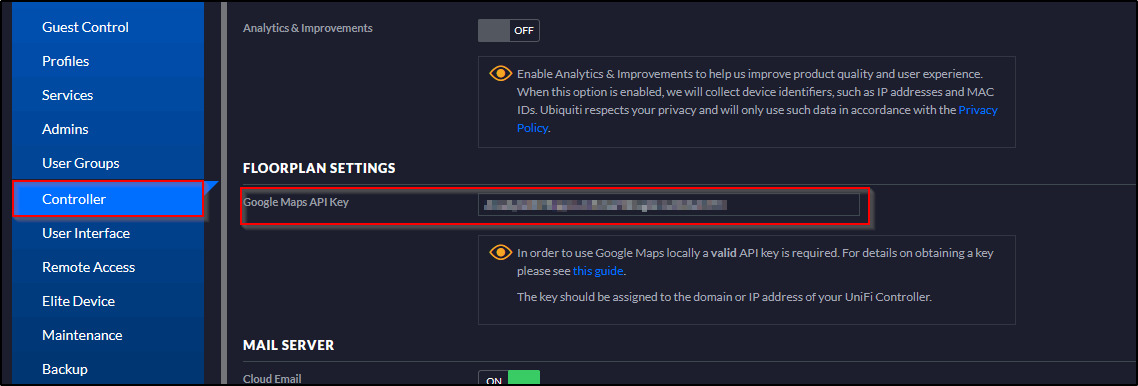Screen dimensions: 1138x386
Task: Go to Remote Access settings
Action: tap(89, 267)
